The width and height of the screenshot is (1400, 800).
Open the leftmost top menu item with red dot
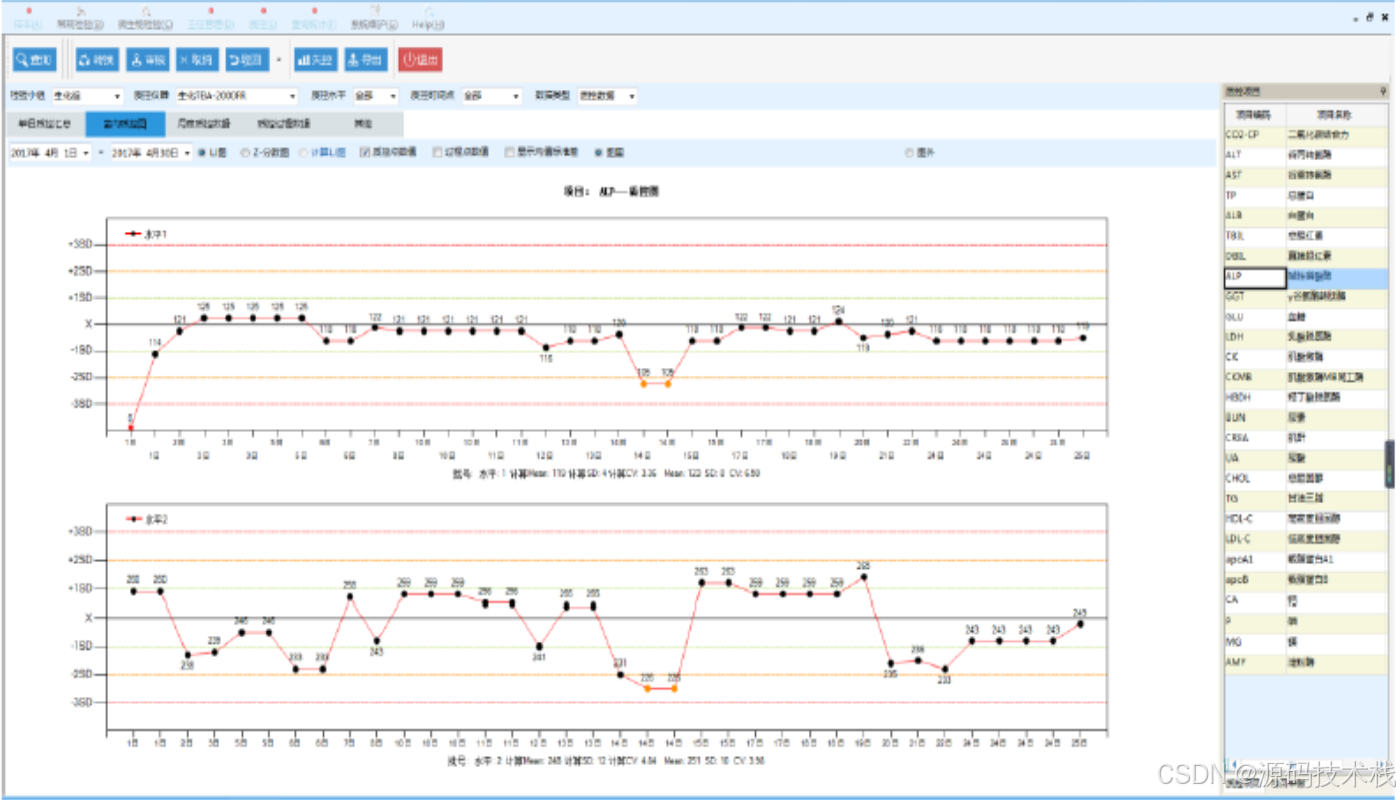[29, 19]
